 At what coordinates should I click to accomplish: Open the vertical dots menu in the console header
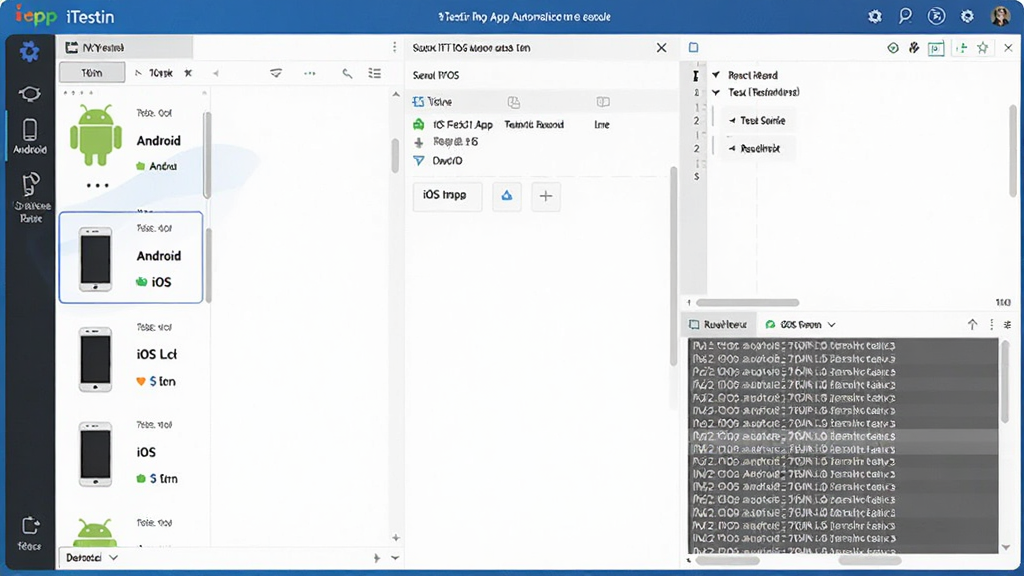pyautogui.click(x=992, y=325)
